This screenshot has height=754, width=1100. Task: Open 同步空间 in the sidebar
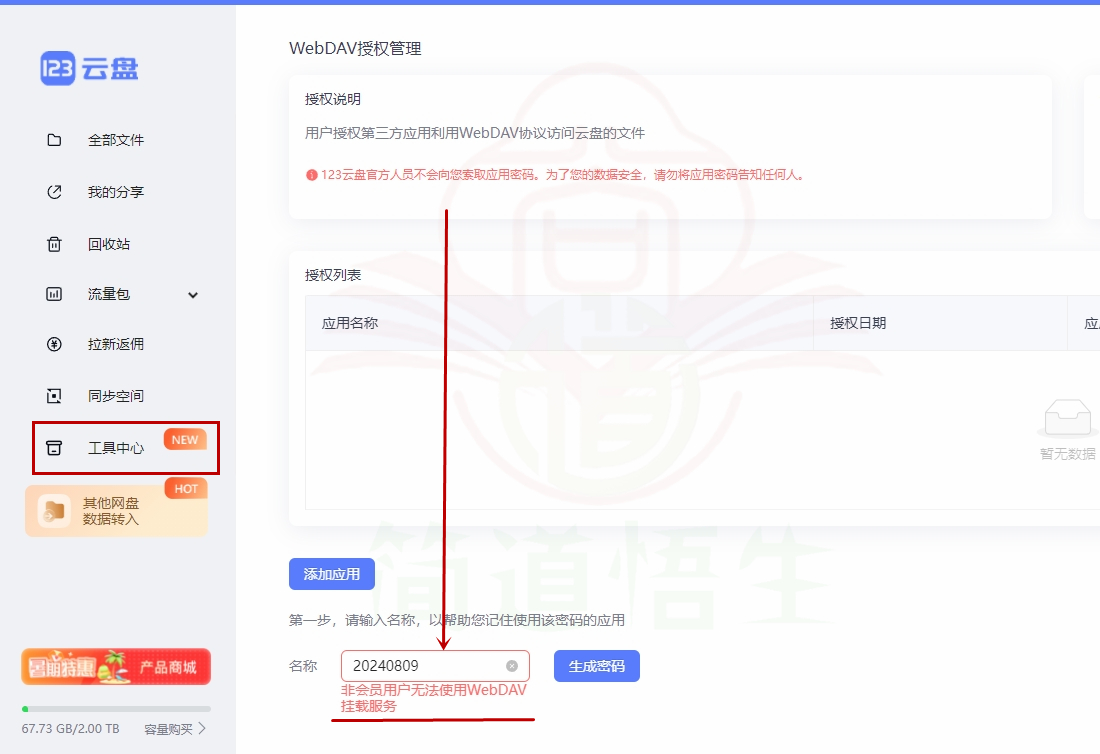coord(116,396)
